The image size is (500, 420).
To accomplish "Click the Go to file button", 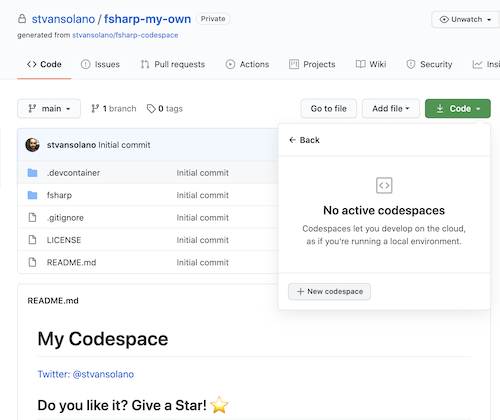I will click(329, 108).
